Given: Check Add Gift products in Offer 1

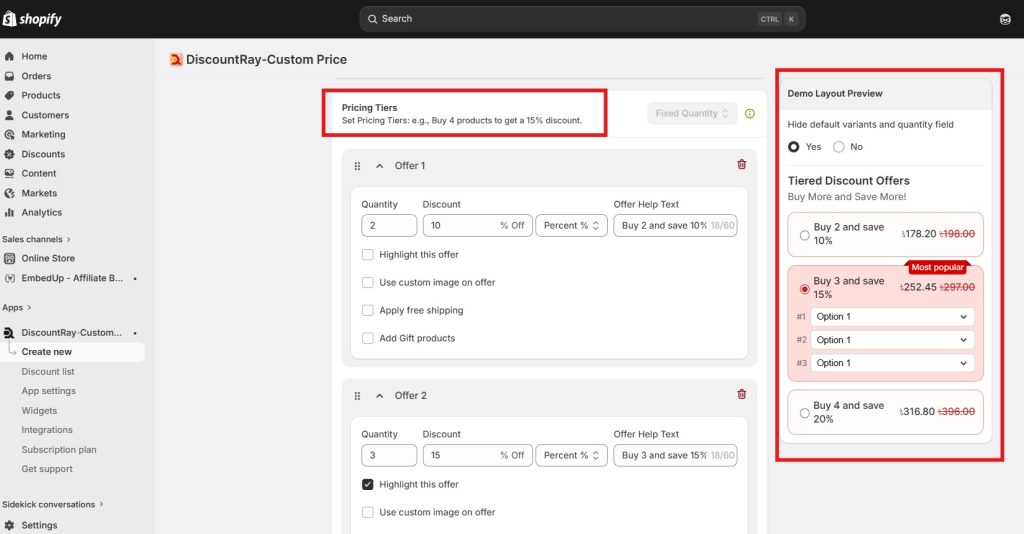Looking at the screenshot, I should [368, 338].
